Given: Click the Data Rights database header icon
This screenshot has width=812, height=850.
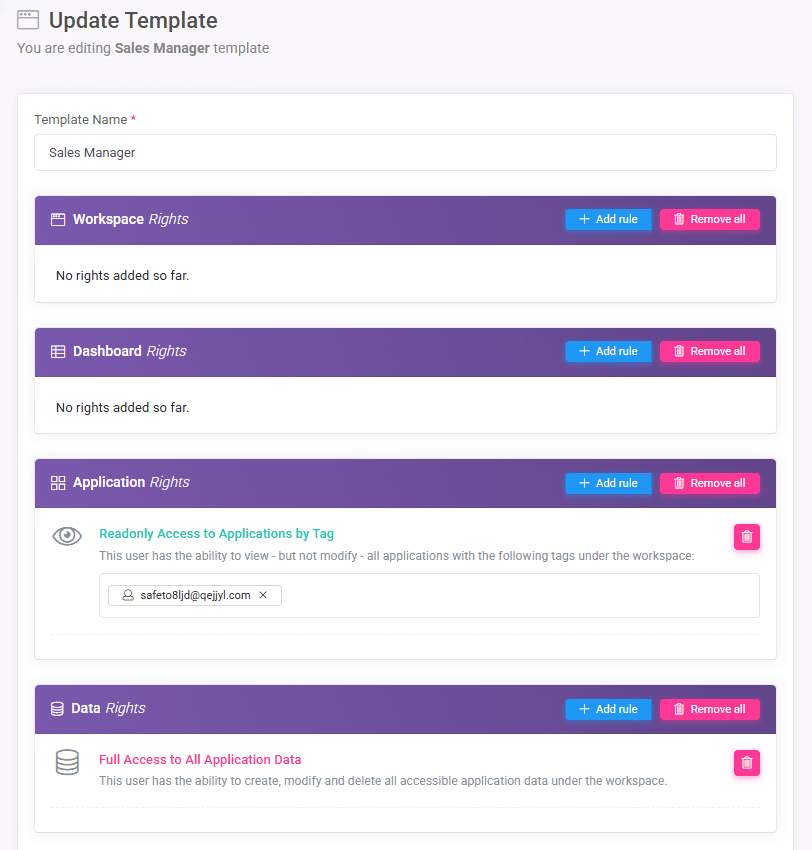Looking at the screenshot, I should pos(57,709).
